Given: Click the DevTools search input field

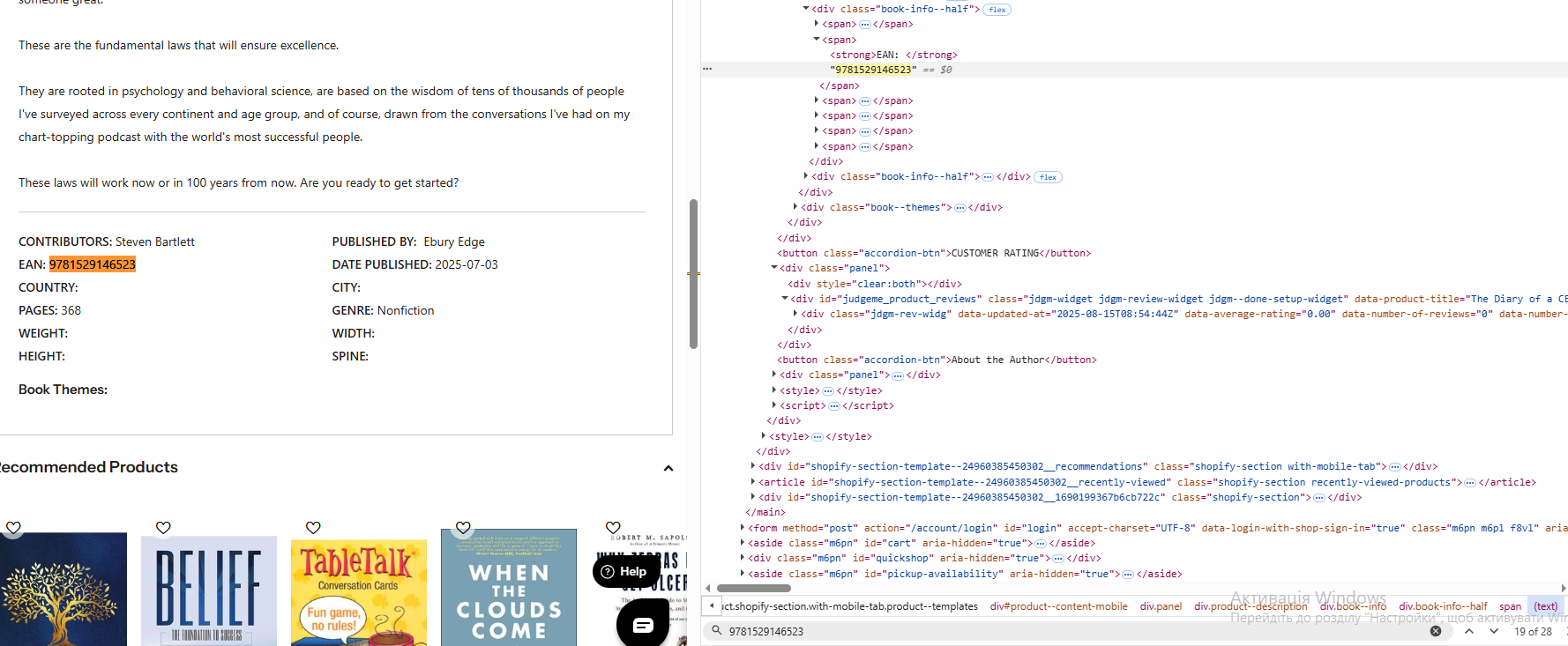Looking at the screenshot, I should tap(1076, 631).
